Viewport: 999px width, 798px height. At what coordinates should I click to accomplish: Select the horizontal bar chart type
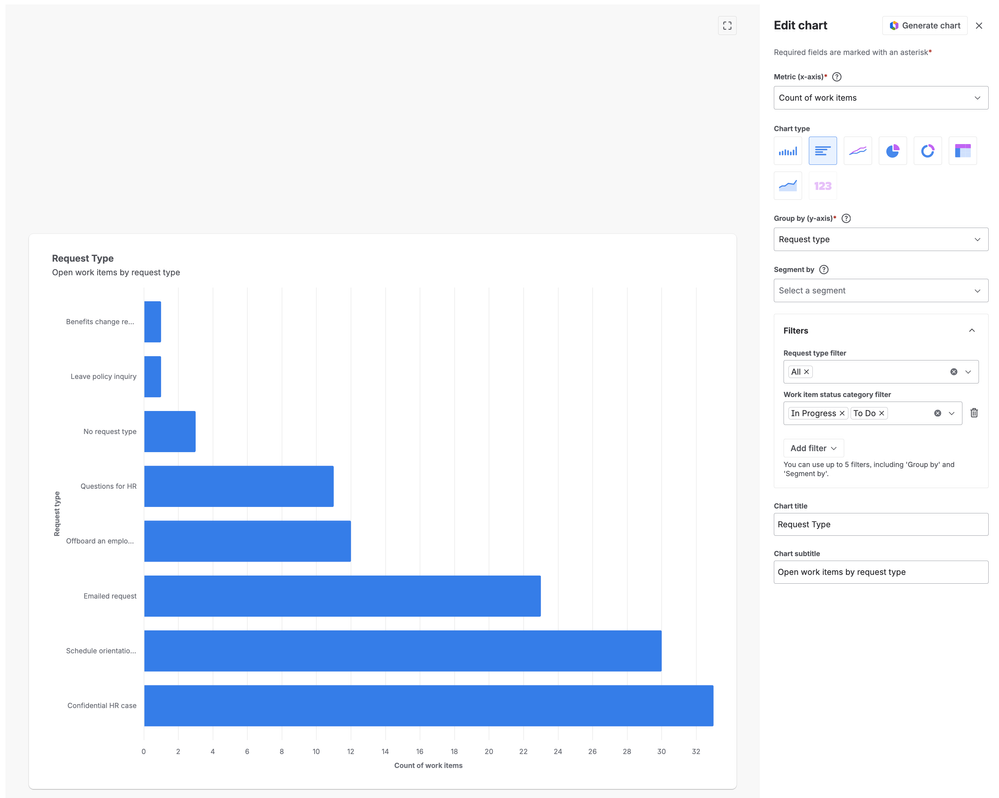tap(823, 151)
